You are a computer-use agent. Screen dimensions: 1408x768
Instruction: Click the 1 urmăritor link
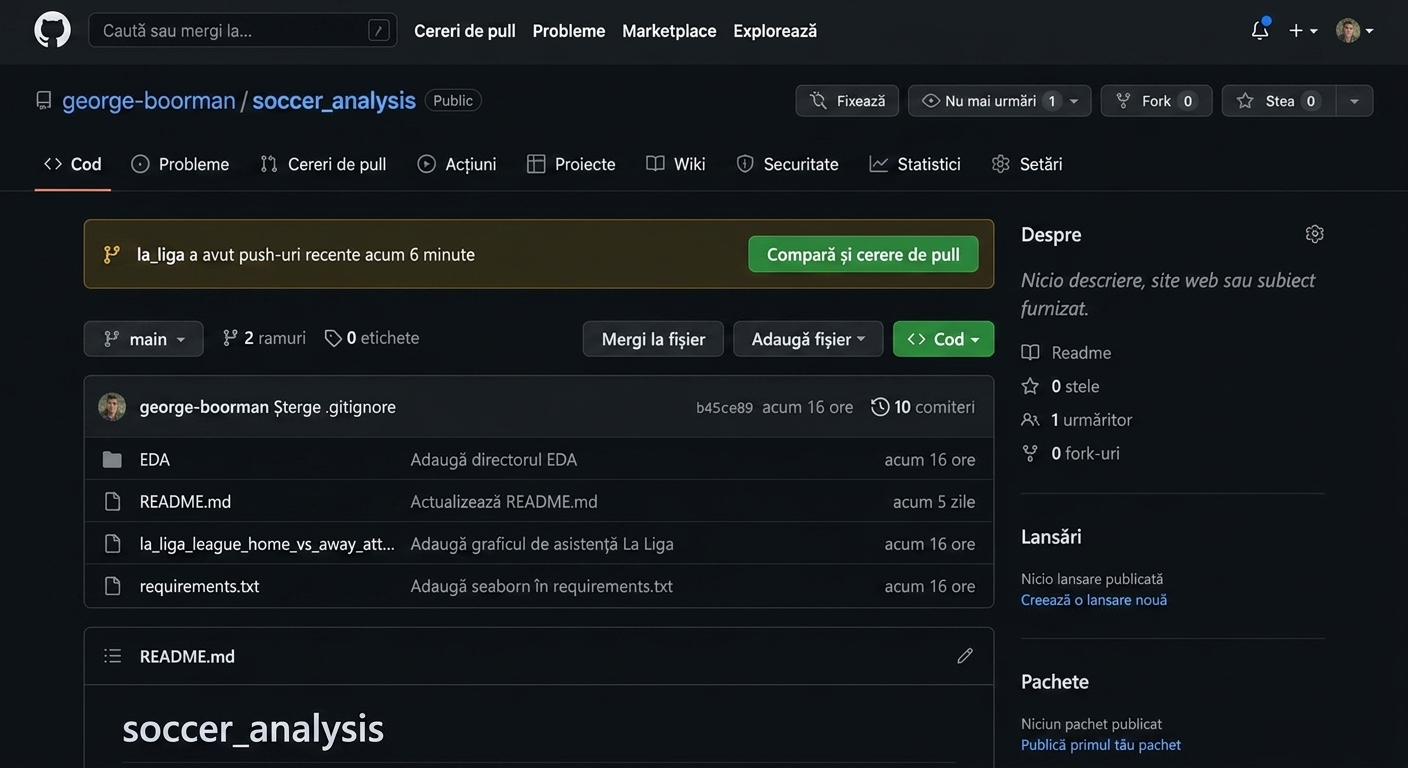1077,420
